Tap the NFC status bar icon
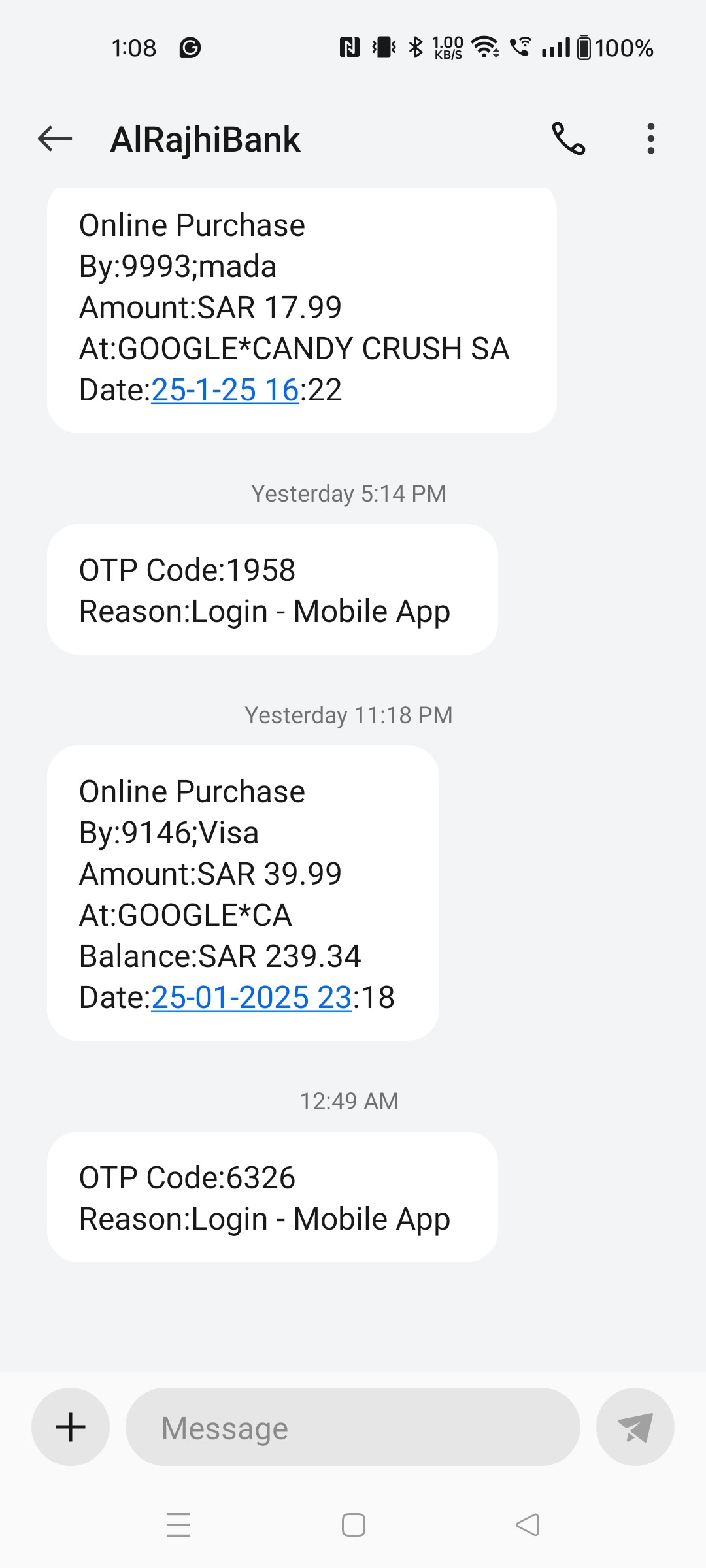 [x=350, y=47]
